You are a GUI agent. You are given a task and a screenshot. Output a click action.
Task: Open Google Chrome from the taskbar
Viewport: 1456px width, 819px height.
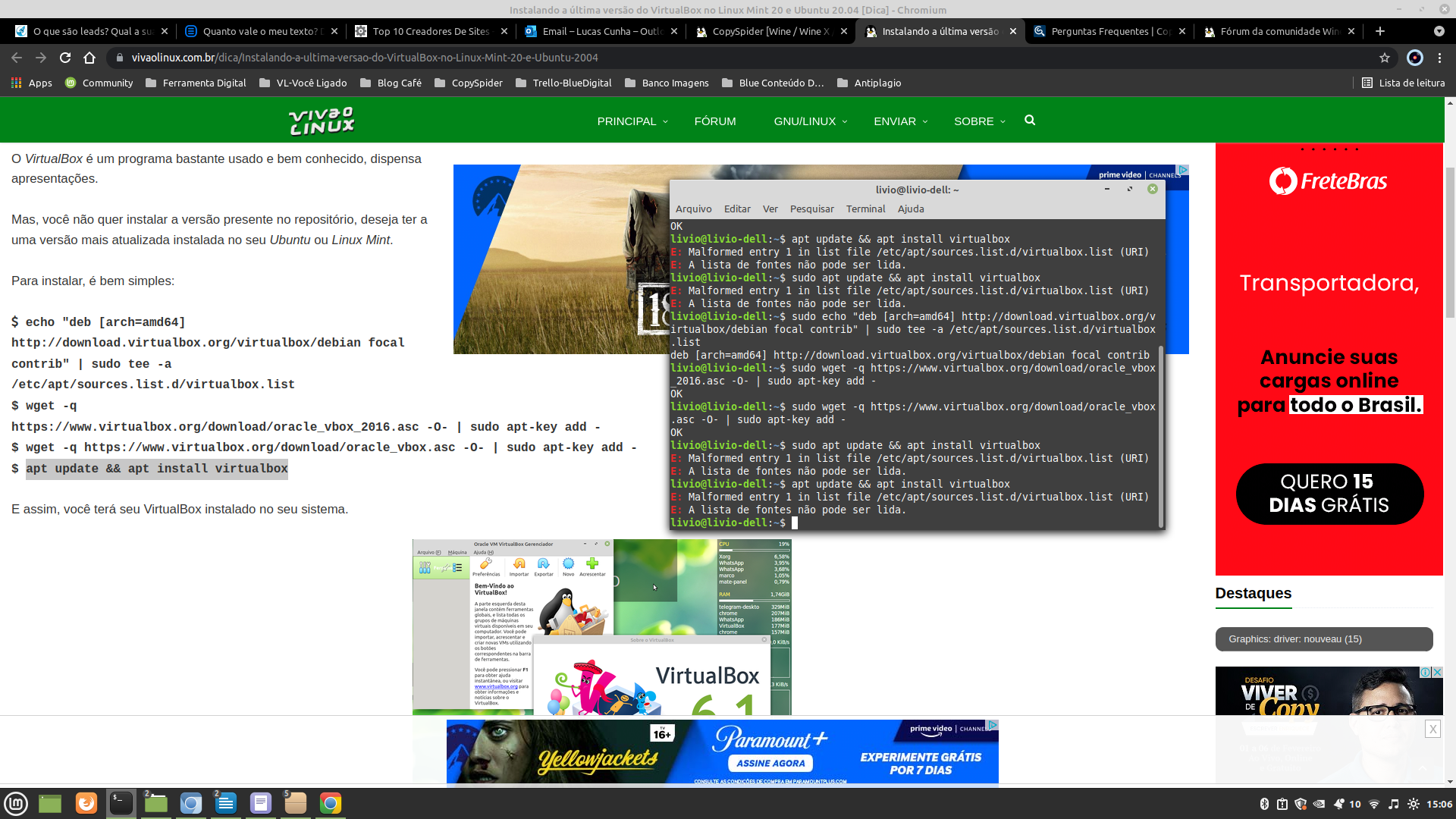coord(331,803)
